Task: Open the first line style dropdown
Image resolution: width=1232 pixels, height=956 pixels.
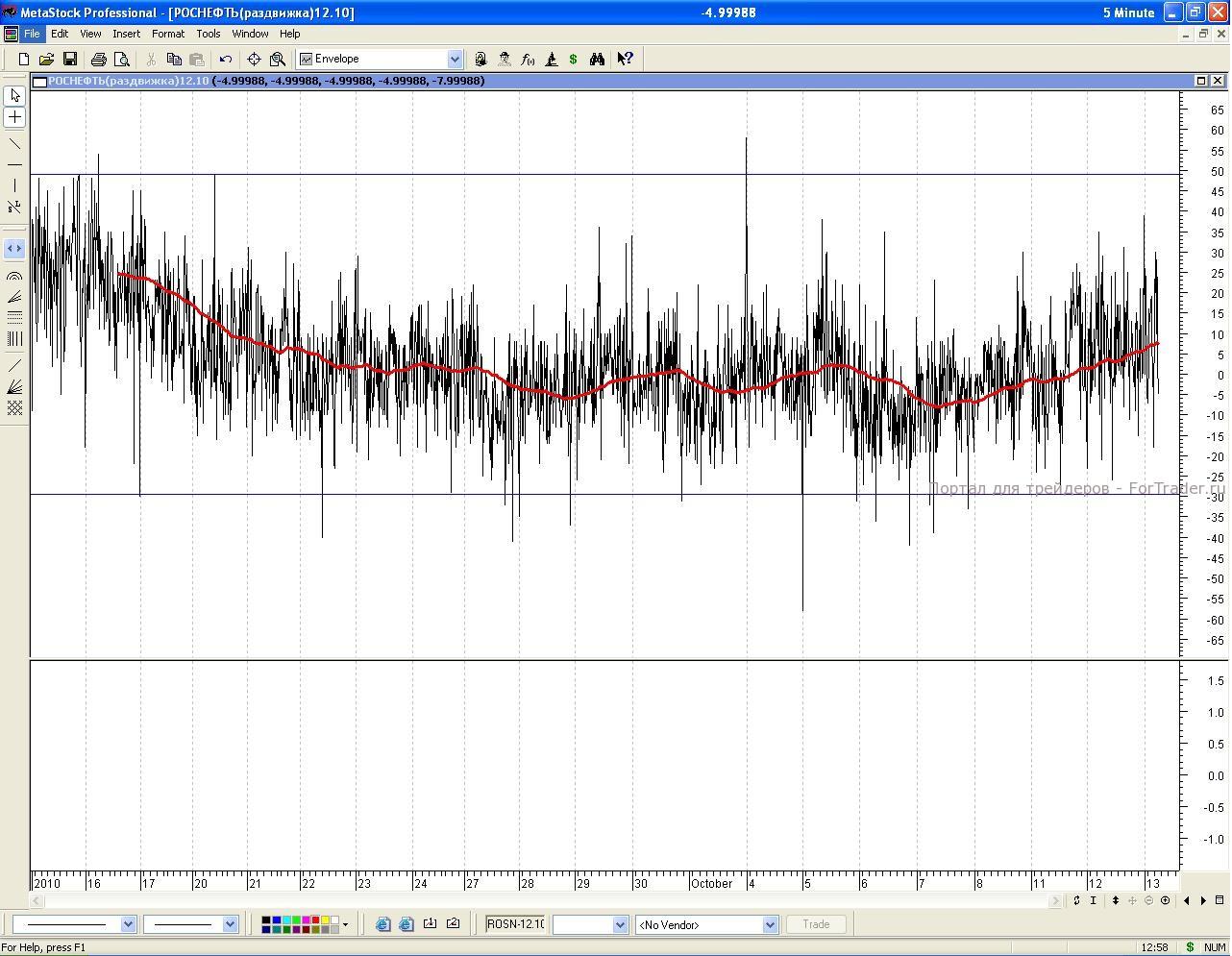Action: pos(128,924)
